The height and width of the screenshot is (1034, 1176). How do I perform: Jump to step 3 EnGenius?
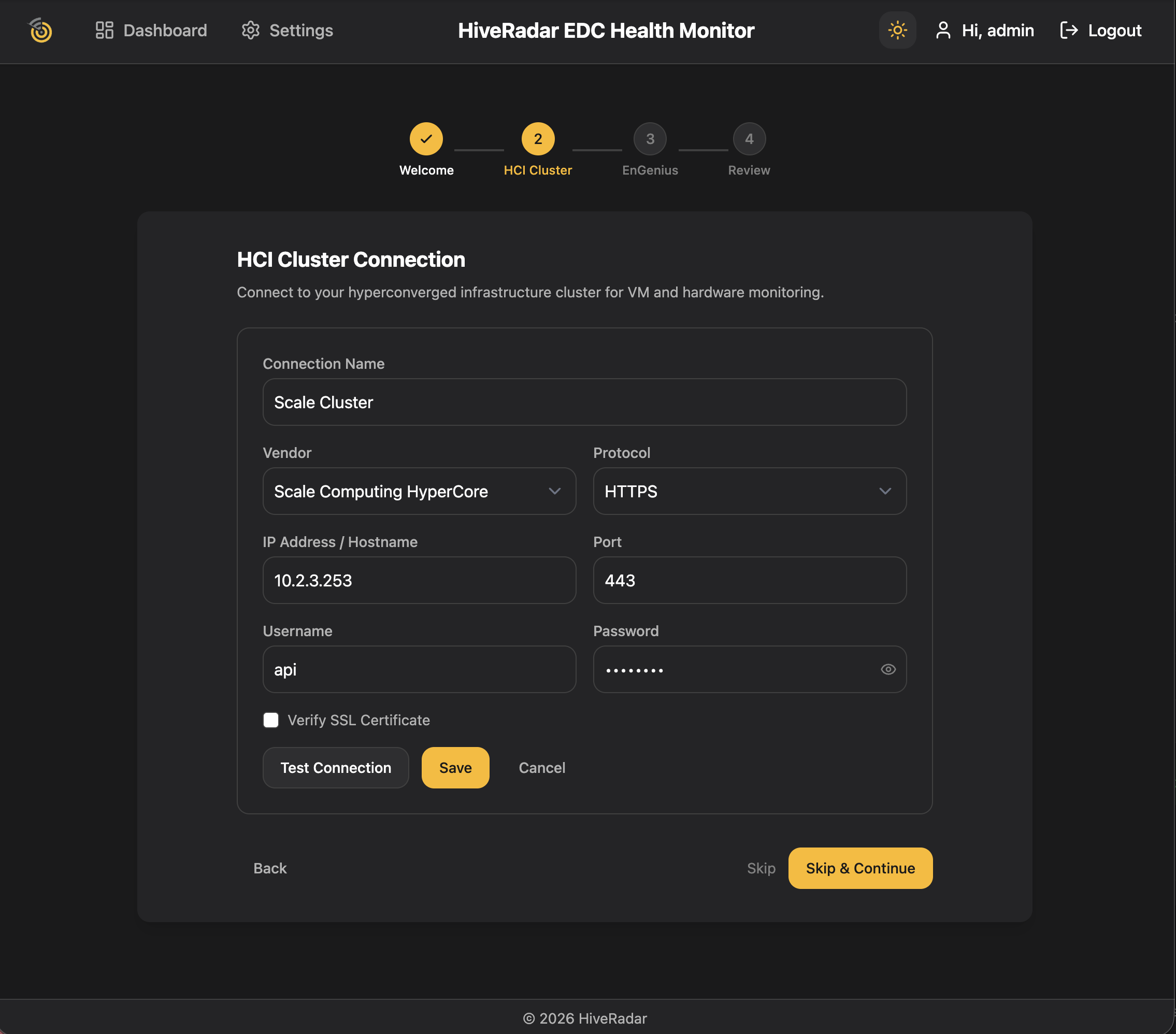tap(650, 139)
